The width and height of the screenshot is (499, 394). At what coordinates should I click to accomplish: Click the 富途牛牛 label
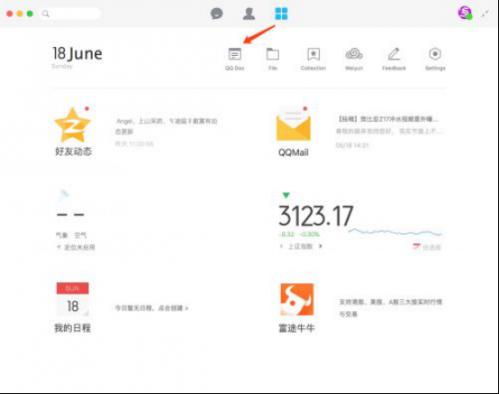297,328
